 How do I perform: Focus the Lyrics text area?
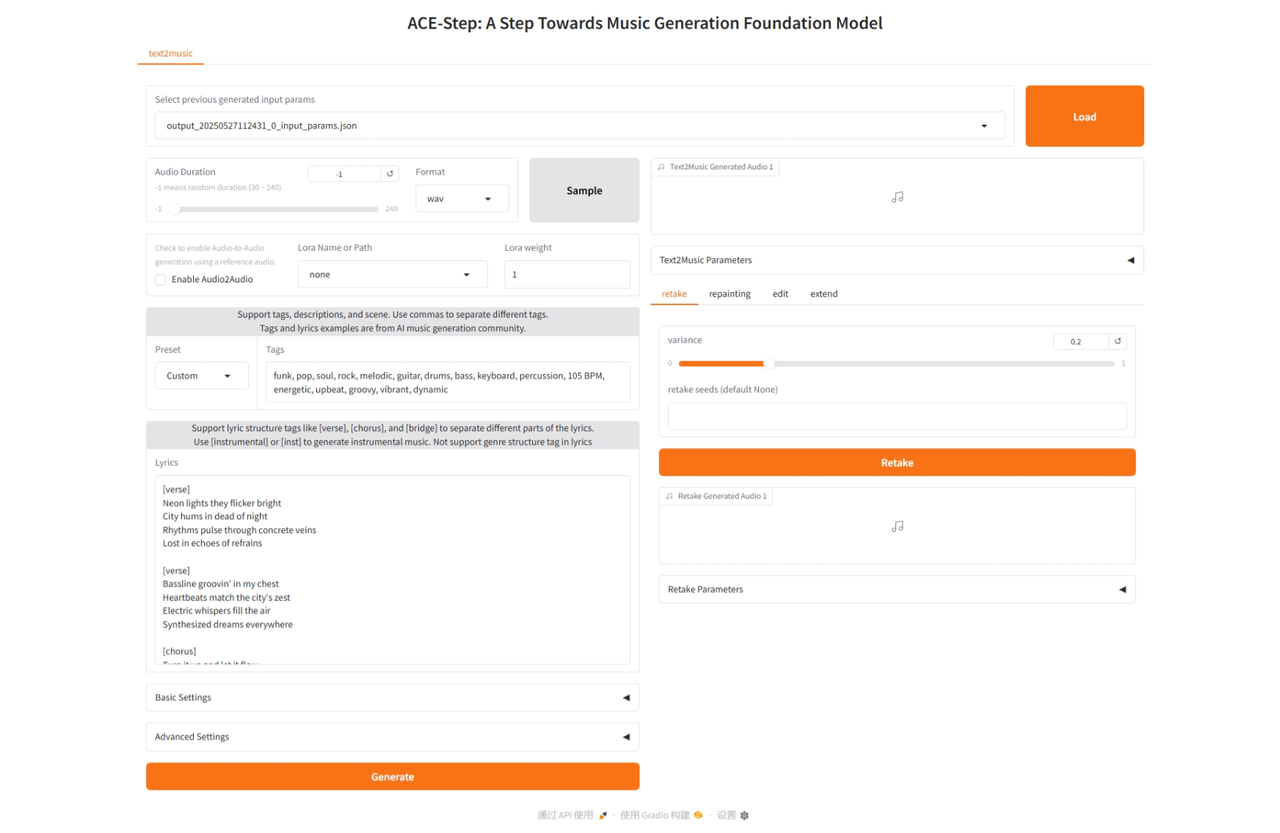pos(392,570)
